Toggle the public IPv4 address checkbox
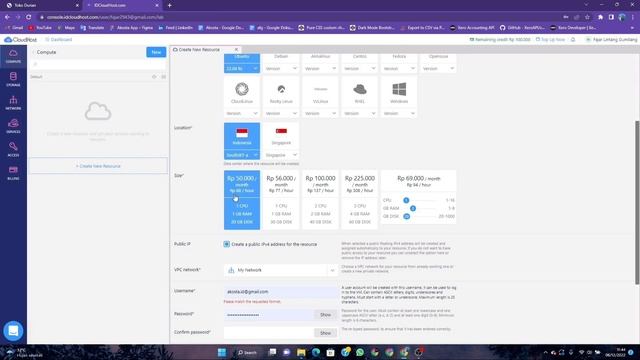 (x=227, y=244)
